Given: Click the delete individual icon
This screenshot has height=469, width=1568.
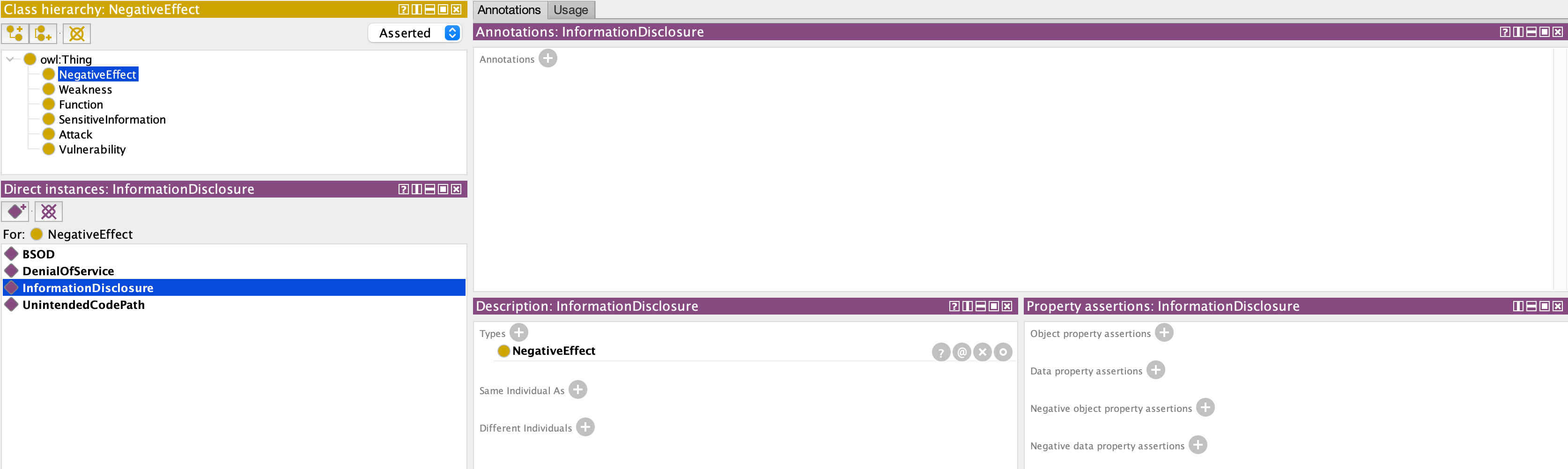Looking at the screenshot, I should (49, 212).
